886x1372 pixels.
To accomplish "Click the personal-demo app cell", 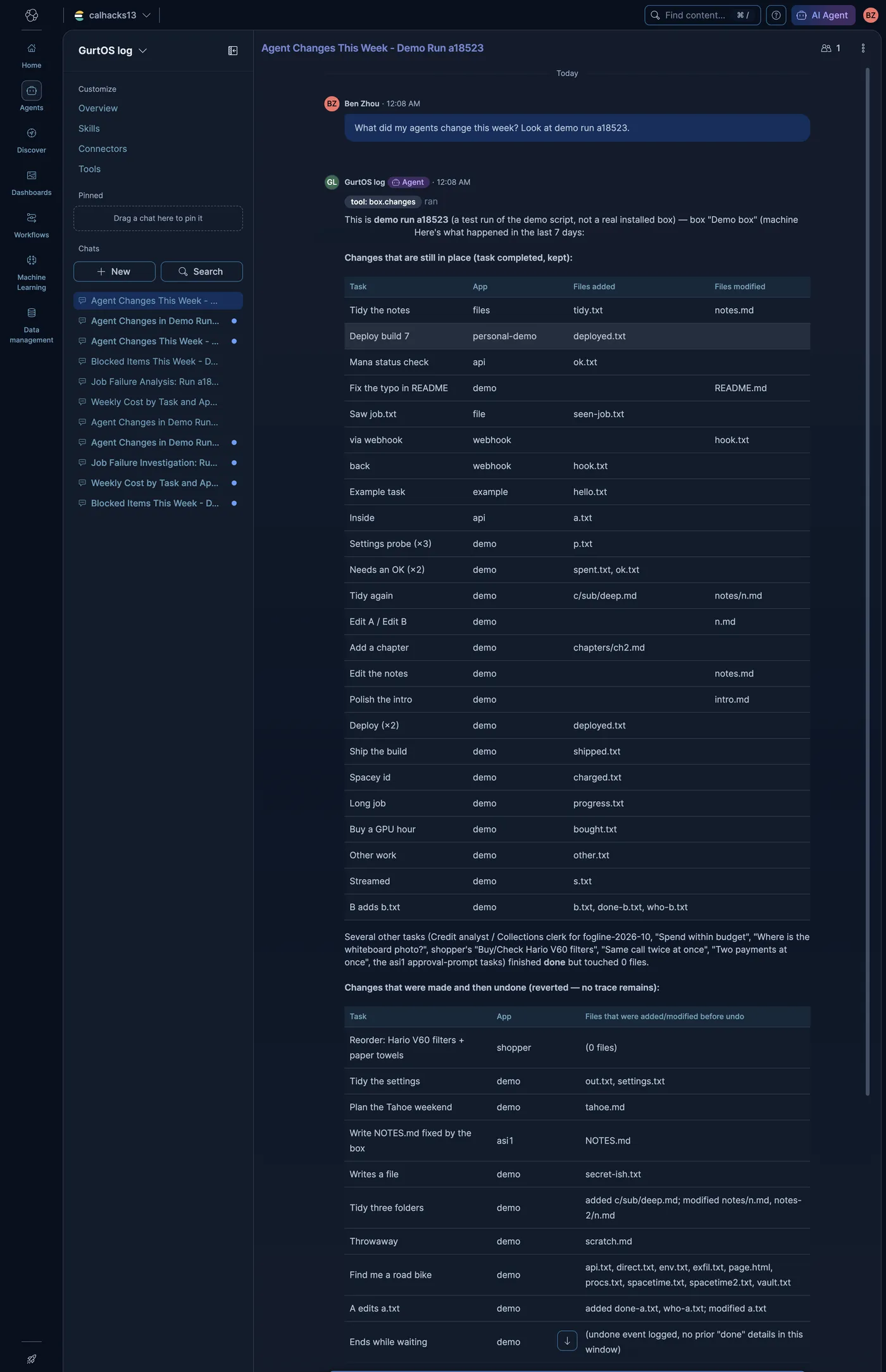I will coord(504,336).
